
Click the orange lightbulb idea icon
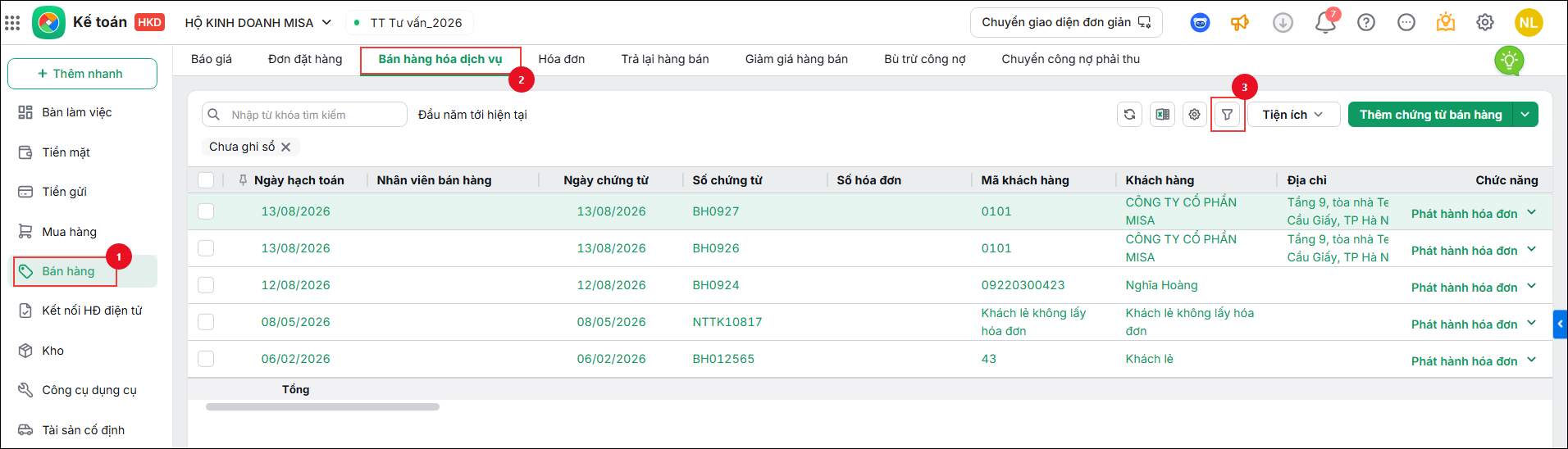coord(1446,23)
